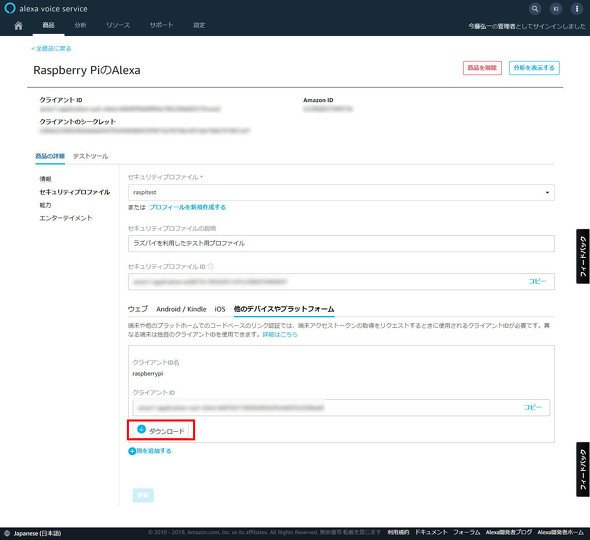Screen dimensions: 590x540
Task: Click the 分析を表示する button
Action: (534, 68)
